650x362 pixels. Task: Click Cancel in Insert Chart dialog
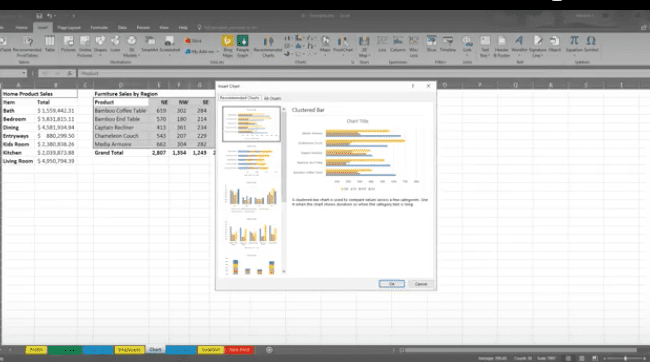(x=421, y=284)
